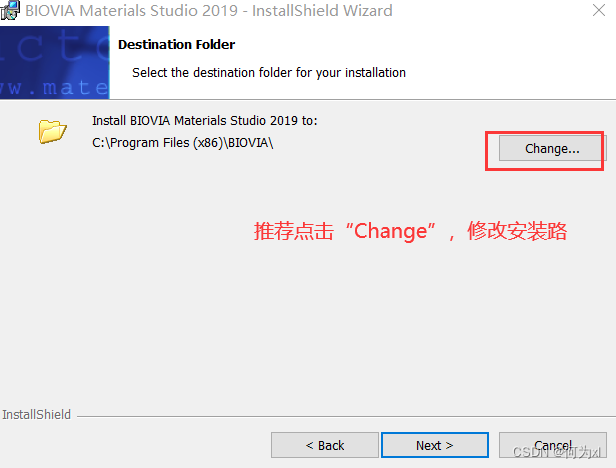
Task: Go to the previous step with Back
Action: (x=324, y=445)
